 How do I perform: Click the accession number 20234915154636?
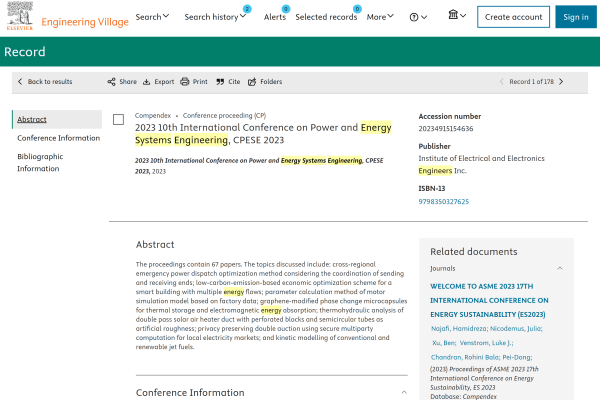point(446,129)
